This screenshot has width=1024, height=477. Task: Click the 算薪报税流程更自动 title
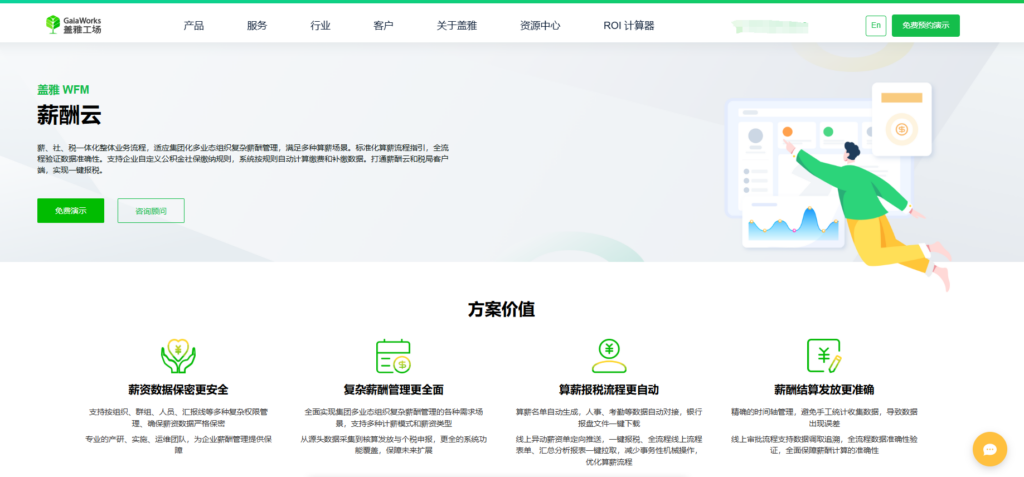coord(609,390)
